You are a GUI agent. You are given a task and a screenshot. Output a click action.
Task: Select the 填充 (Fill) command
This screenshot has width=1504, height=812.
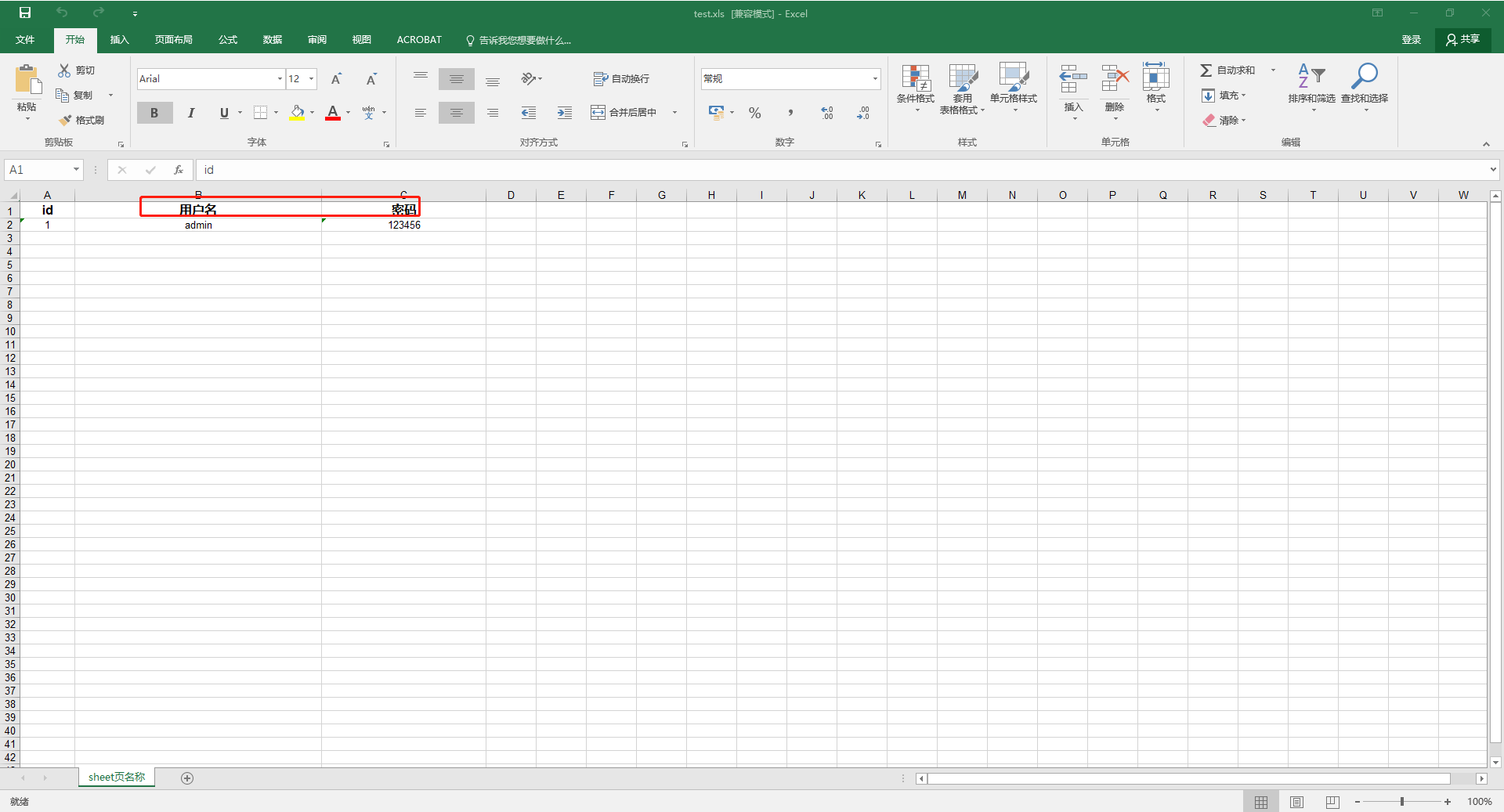[1224, 96]
